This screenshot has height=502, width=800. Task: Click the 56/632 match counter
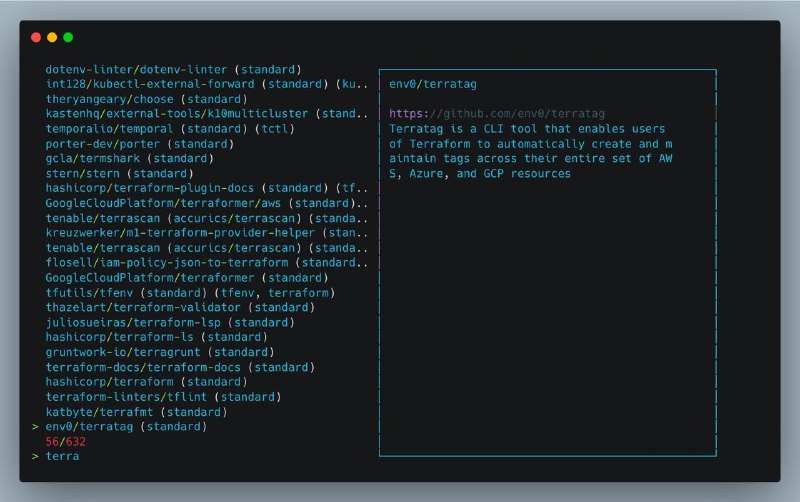point(65,441)
